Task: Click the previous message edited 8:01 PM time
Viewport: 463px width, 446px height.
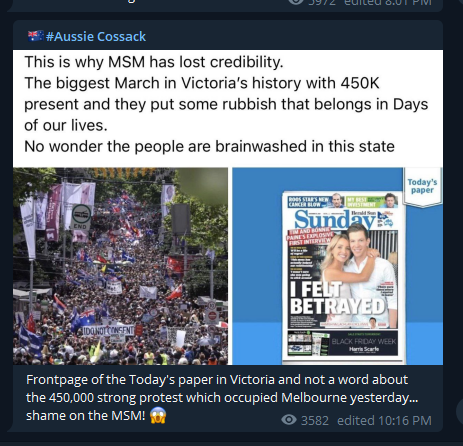Action: point(383,3)
